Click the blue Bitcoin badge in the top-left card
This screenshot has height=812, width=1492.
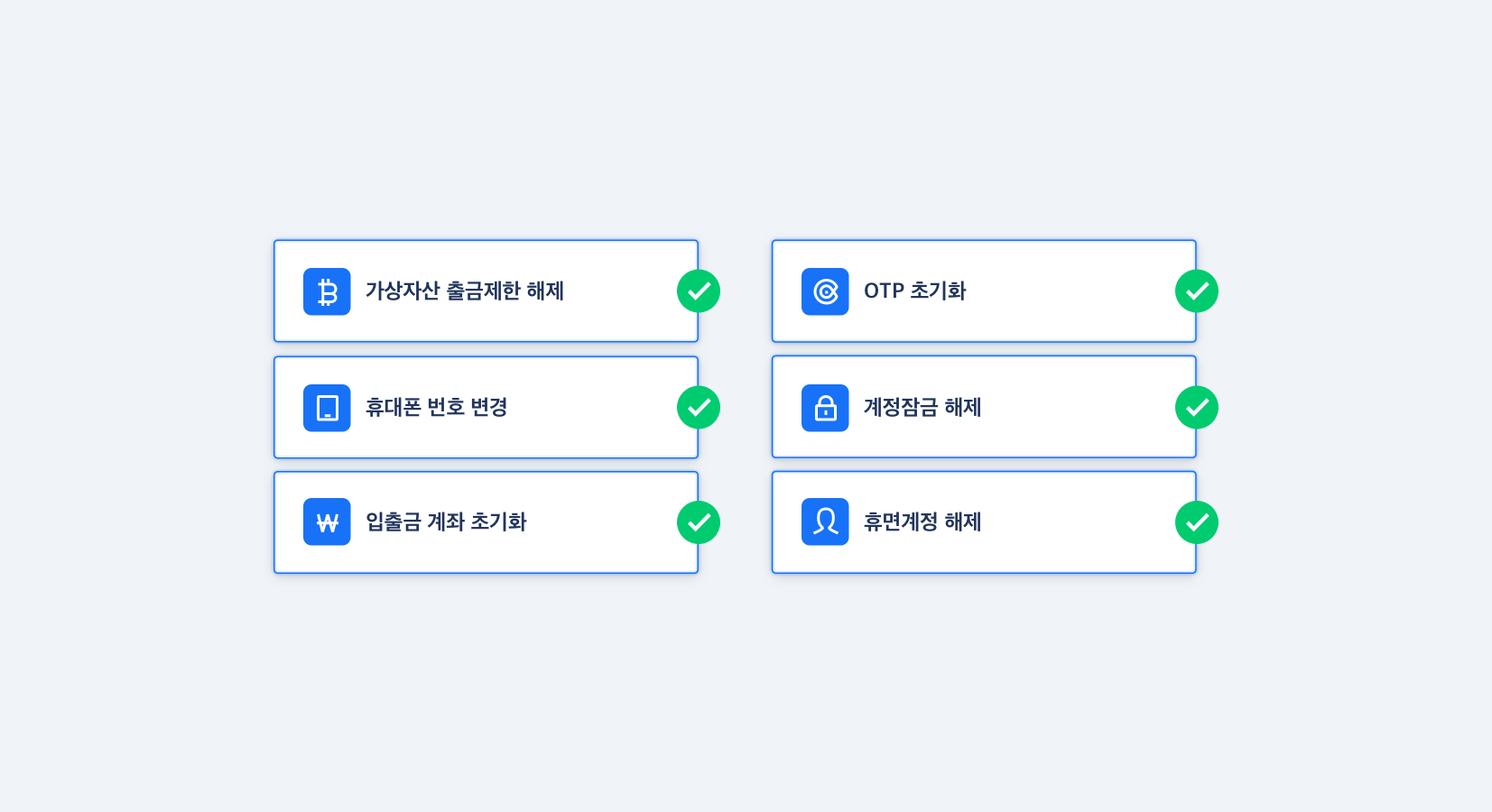click(x=327, y=291)
